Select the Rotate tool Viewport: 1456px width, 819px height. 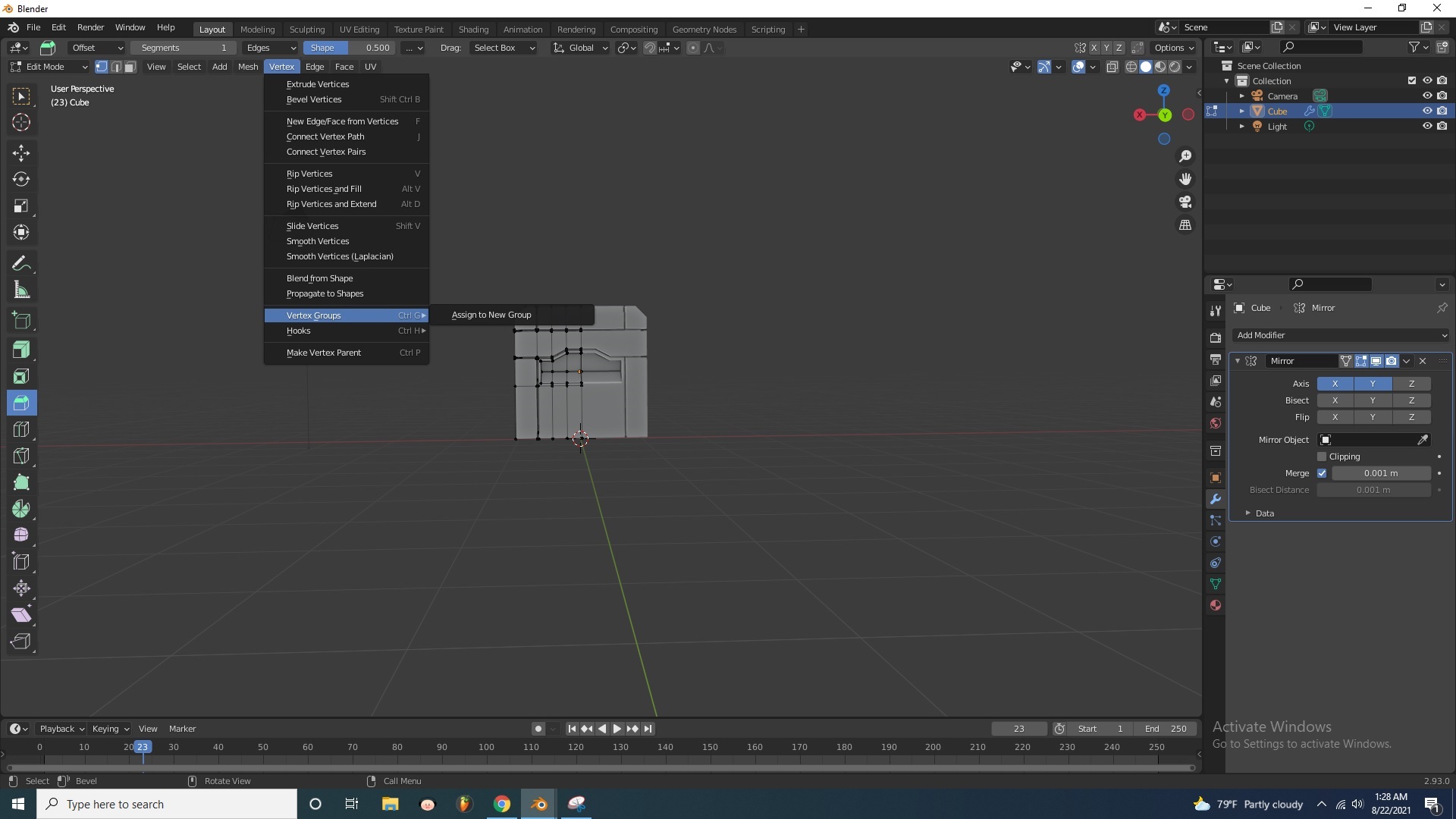(x=21, y=180)
